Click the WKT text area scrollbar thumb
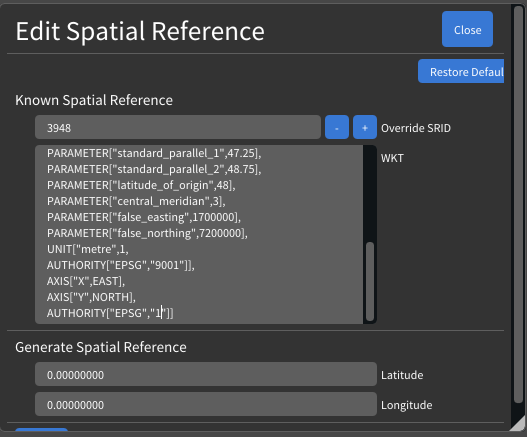The image size is (527, 437). (x=370, y=281)
